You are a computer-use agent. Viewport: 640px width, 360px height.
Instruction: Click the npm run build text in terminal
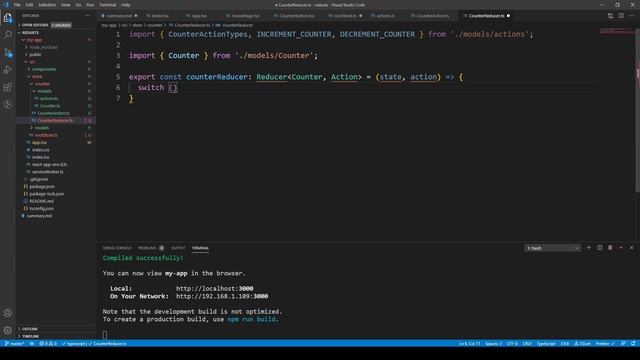[x=251, y=320]
